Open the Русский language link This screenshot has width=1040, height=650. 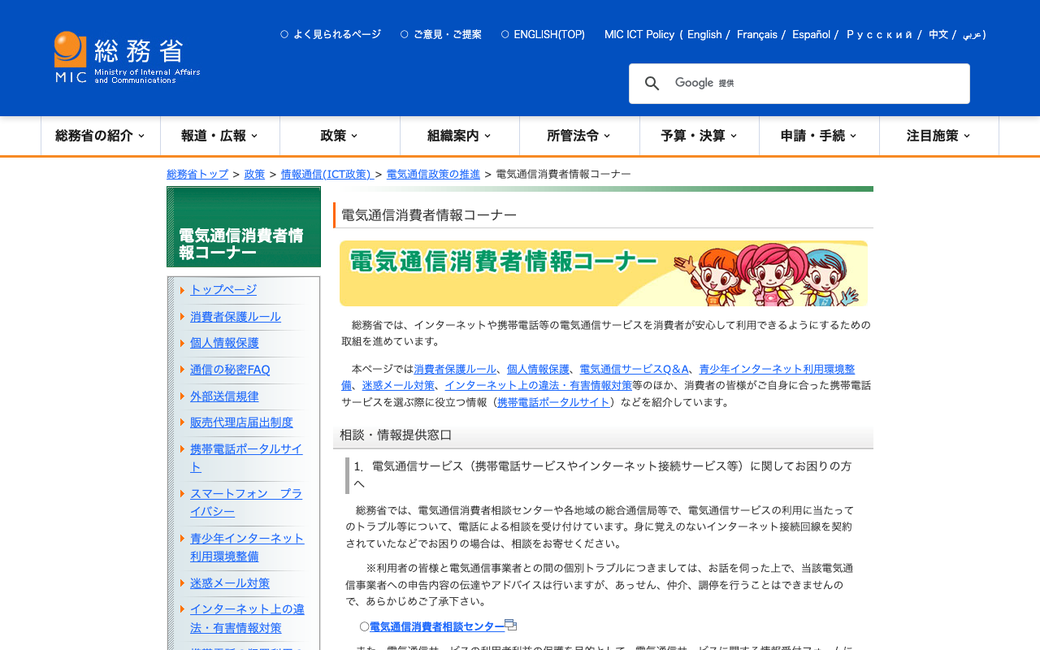click(x=879, y=34)
